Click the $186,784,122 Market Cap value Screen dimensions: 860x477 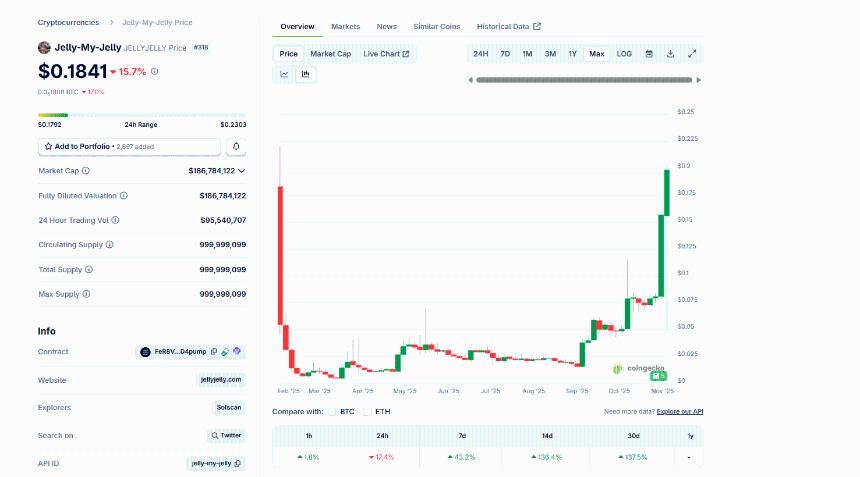(212, 171)
